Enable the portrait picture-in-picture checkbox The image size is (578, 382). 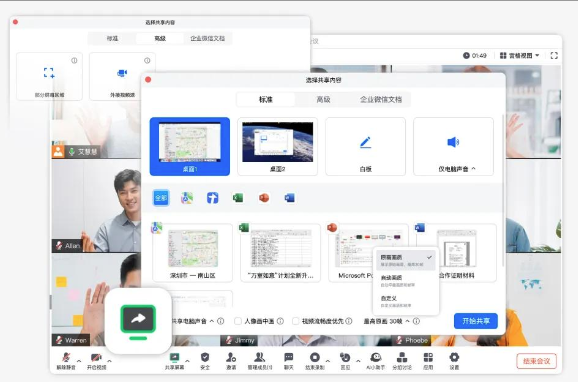tap(238, 321)
